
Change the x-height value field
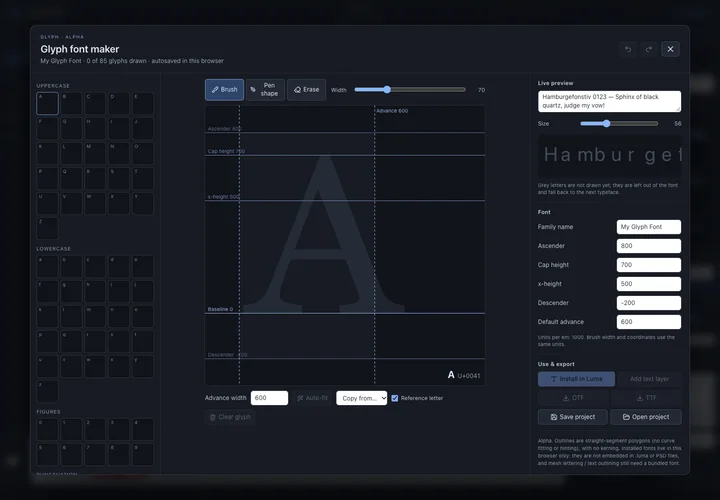coord(648,284)
